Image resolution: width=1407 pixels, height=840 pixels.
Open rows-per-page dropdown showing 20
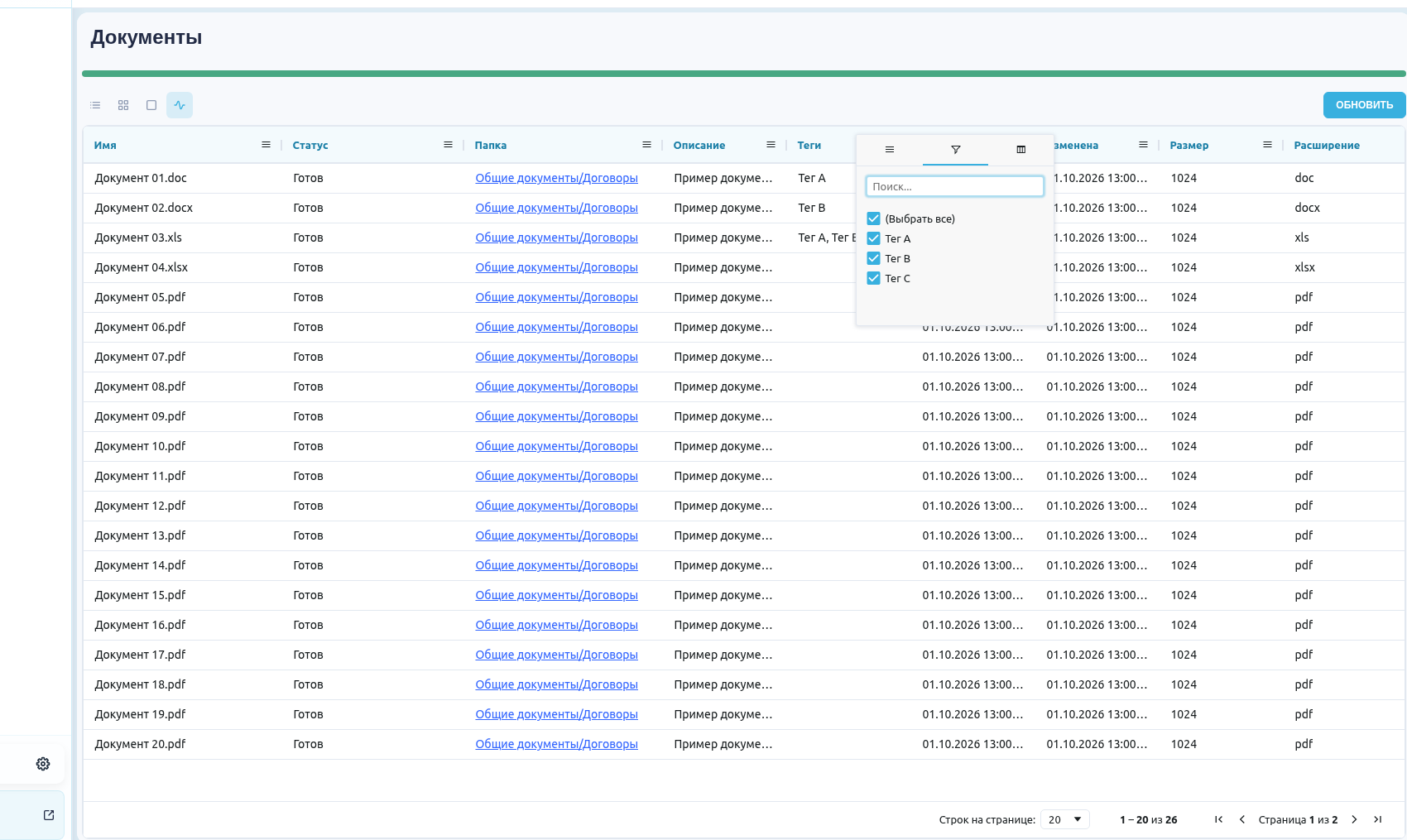(x=1065, y=819)
